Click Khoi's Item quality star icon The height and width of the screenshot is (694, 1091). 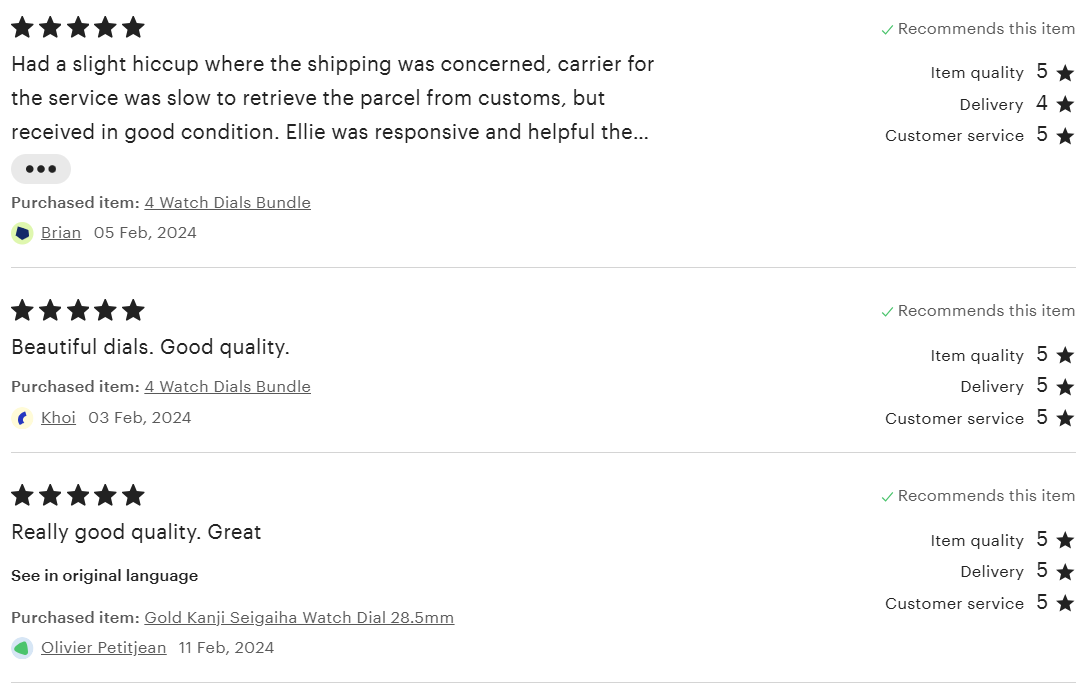click(1065, 355)
